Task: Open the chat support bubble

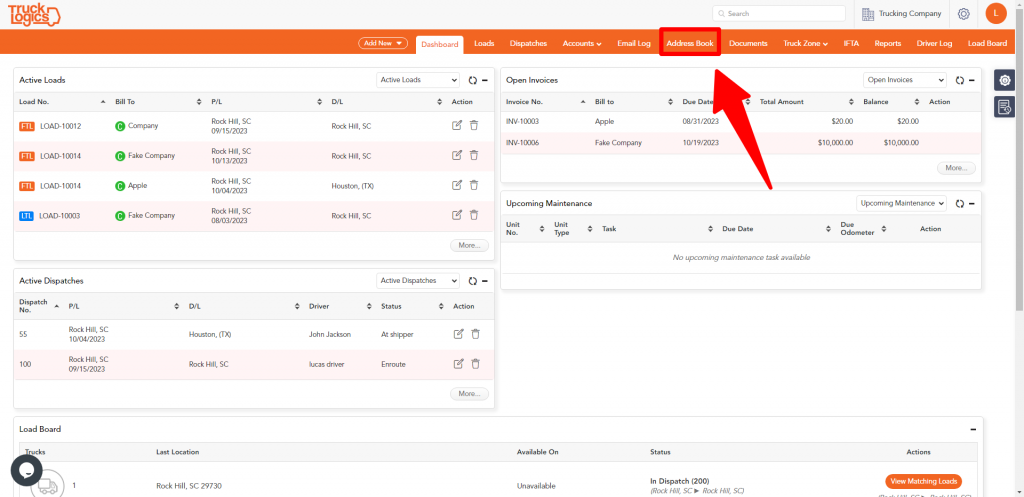Action: click(x=27, y=470)
